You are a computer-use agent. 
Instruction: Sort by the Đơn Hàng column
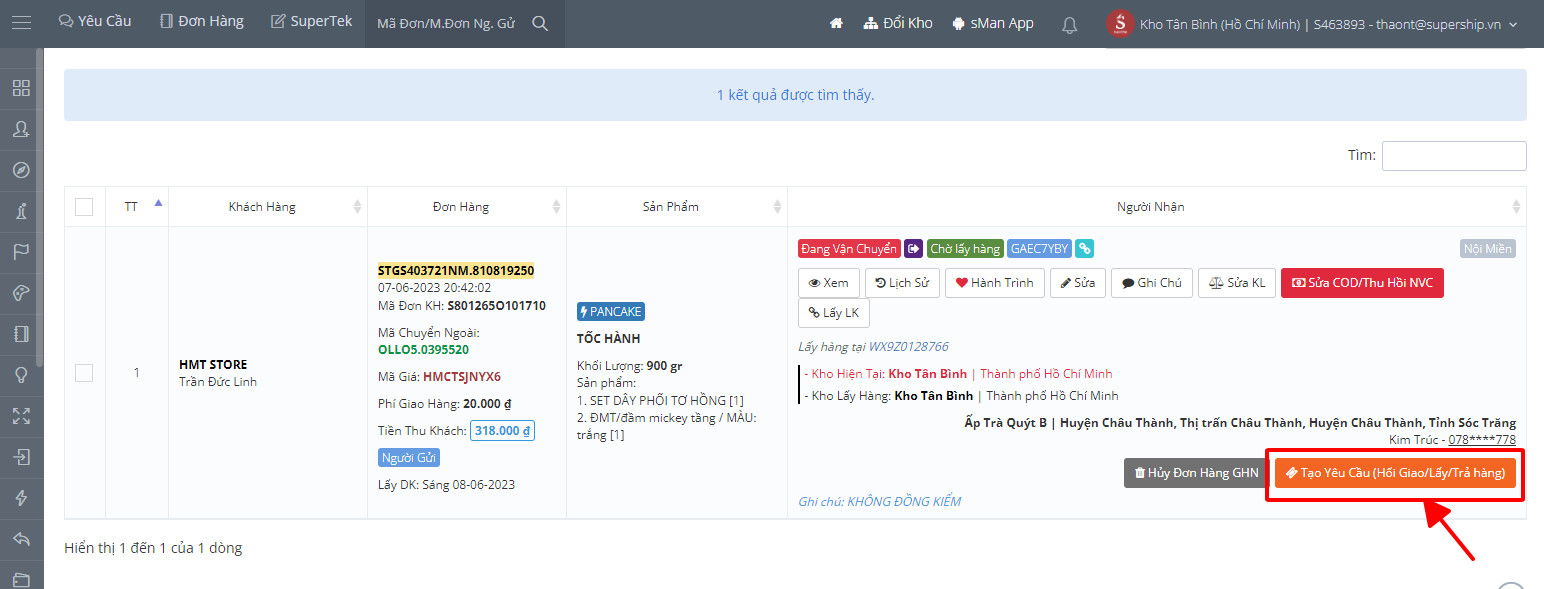[467, 207]
